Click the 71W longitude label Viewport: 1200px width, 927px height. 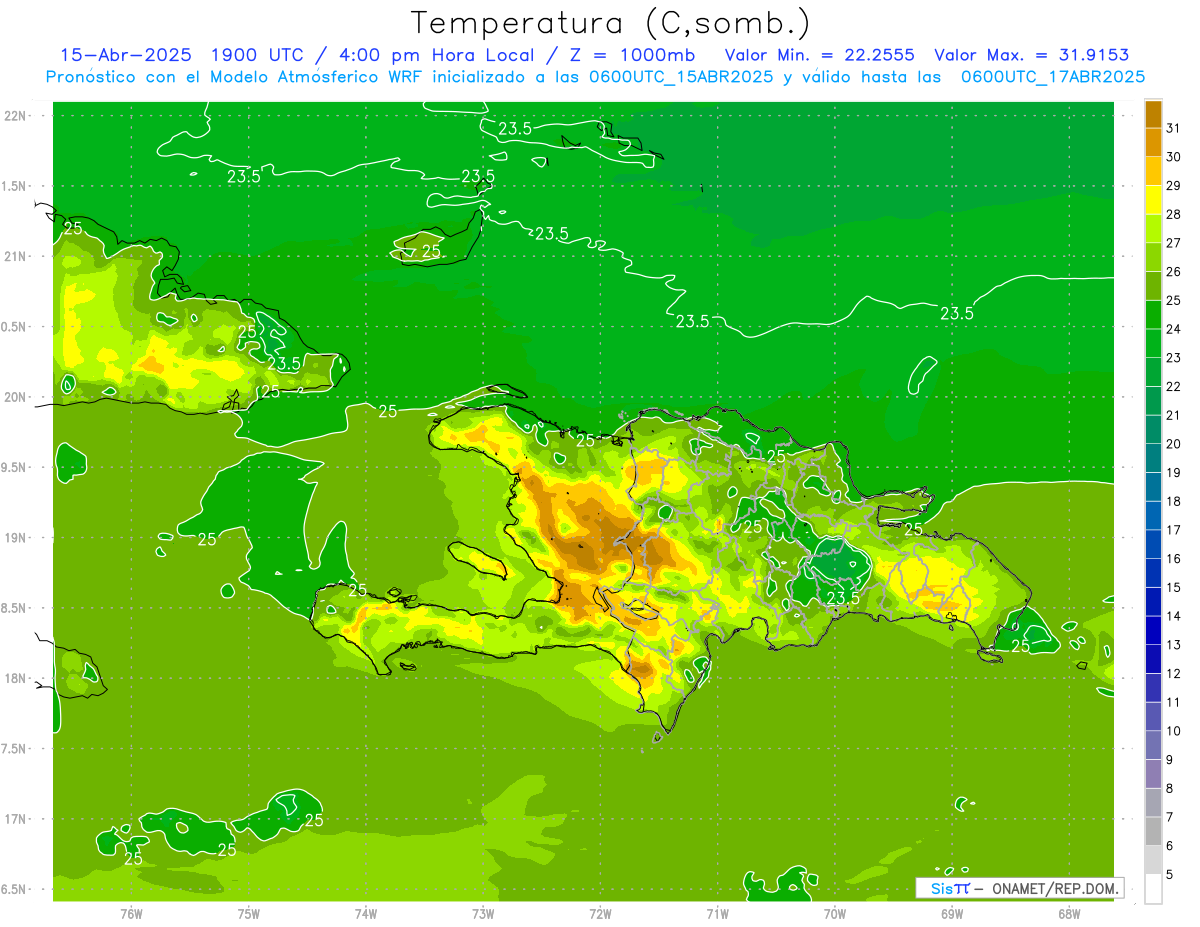[717, 914]
